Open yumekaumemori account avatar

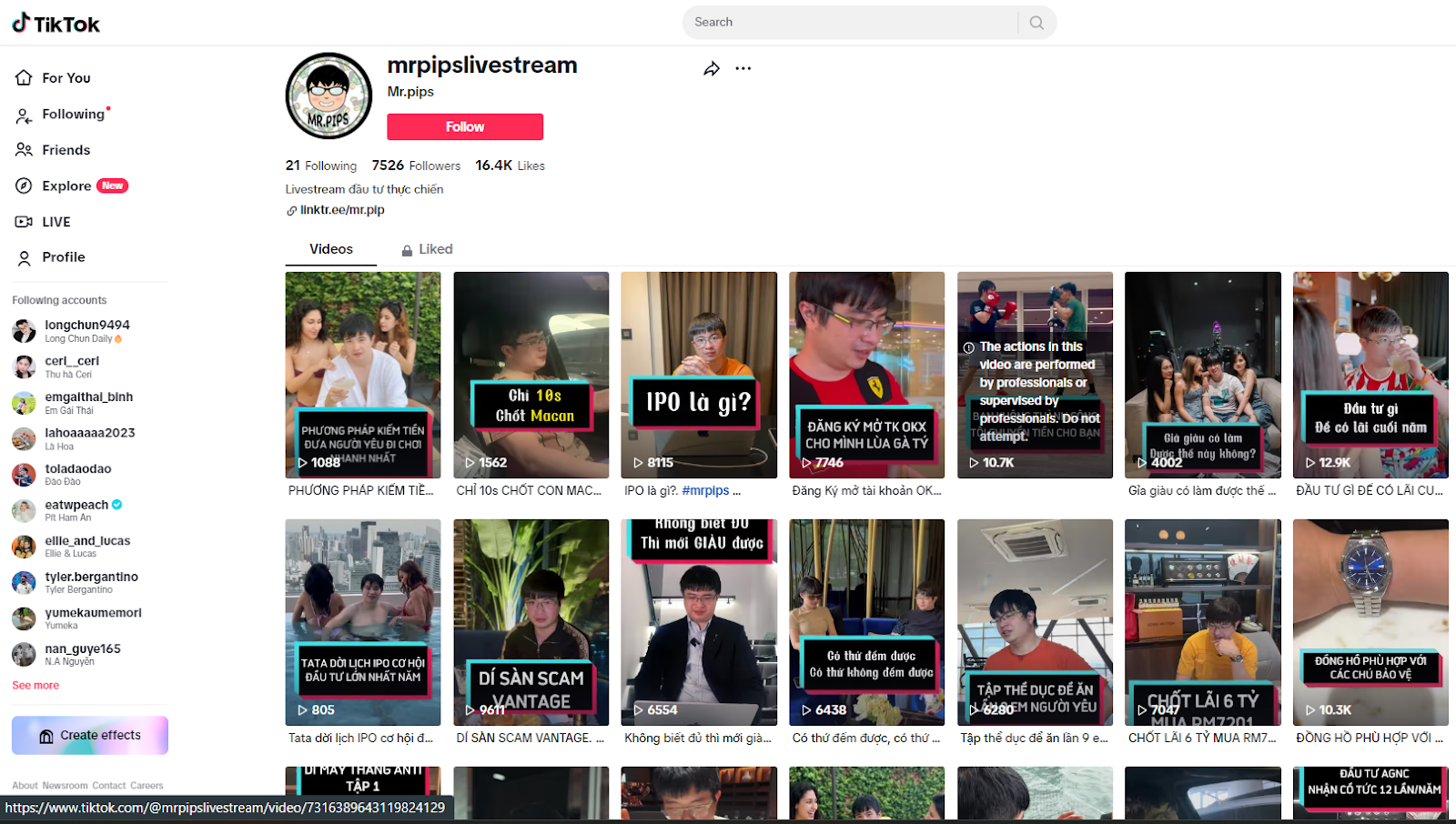click(x=25, y=618)
